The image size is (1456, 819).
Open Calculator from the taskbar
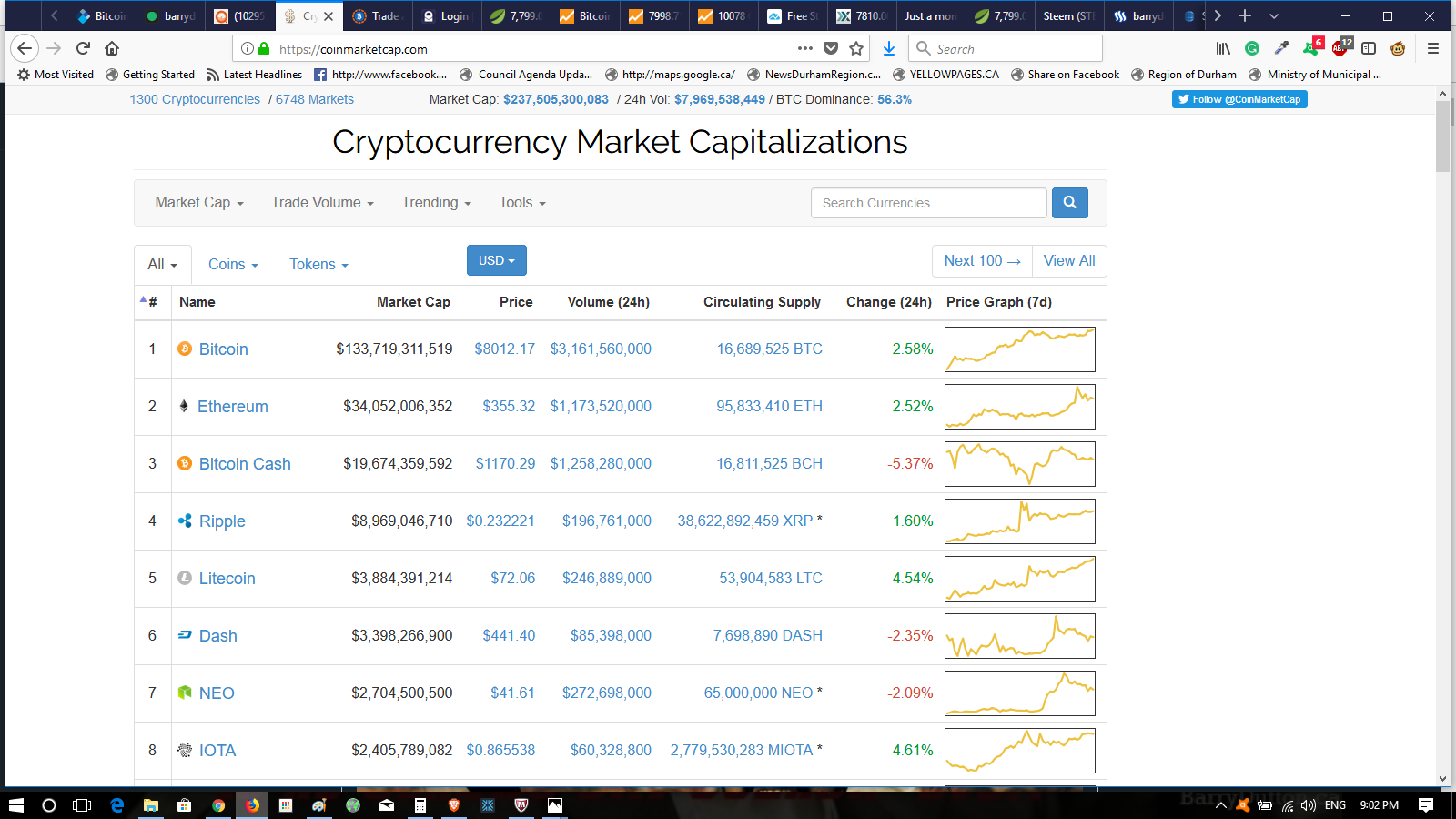[420, 805]
